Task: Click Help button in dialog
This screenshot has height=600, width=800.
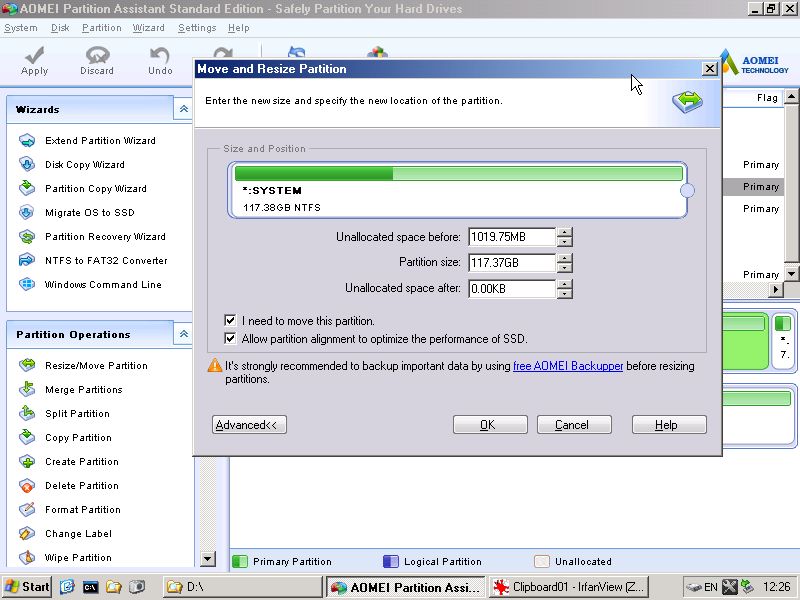Action: pos(669,424)
